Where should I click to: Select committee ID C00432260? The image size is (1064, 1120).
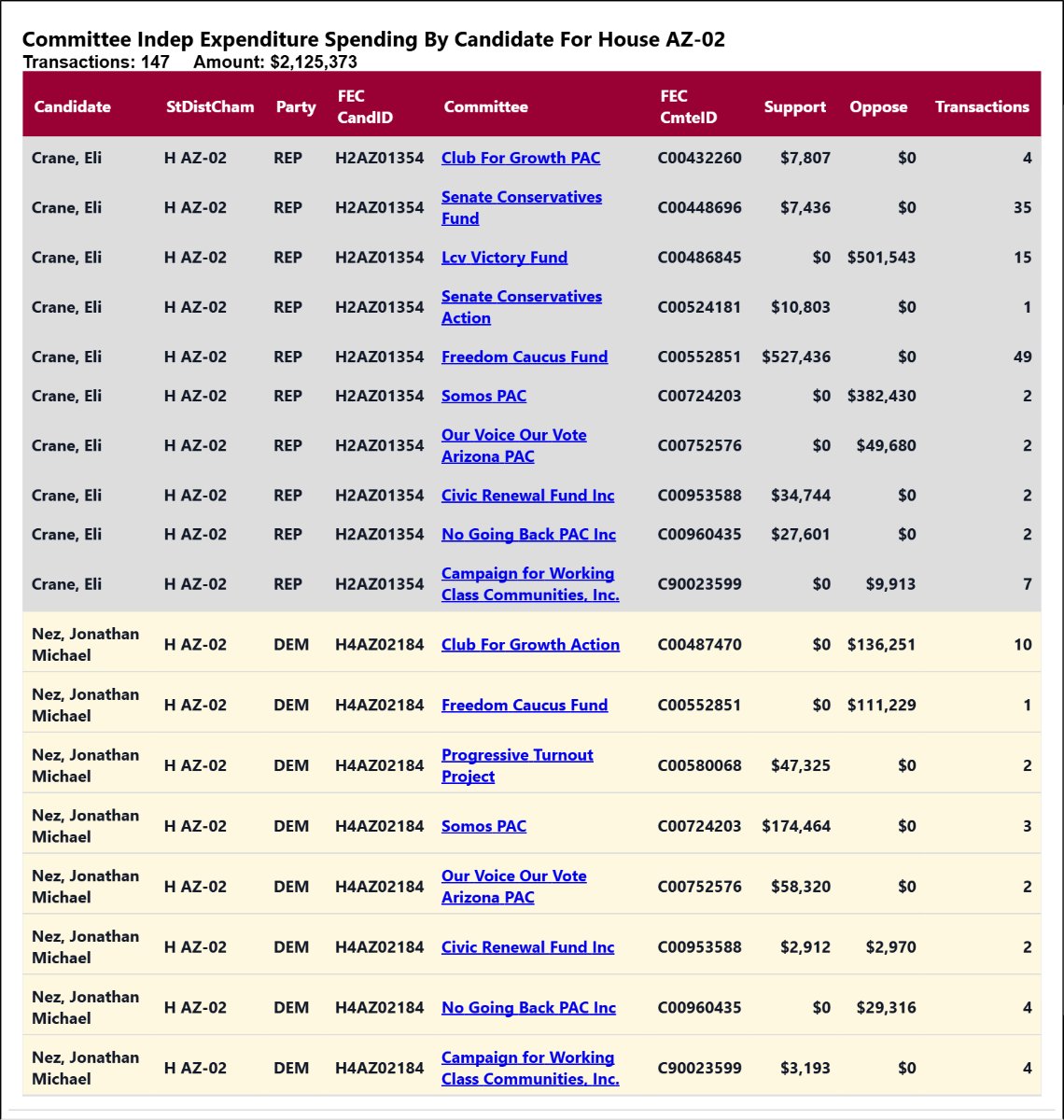pos(700,158)
